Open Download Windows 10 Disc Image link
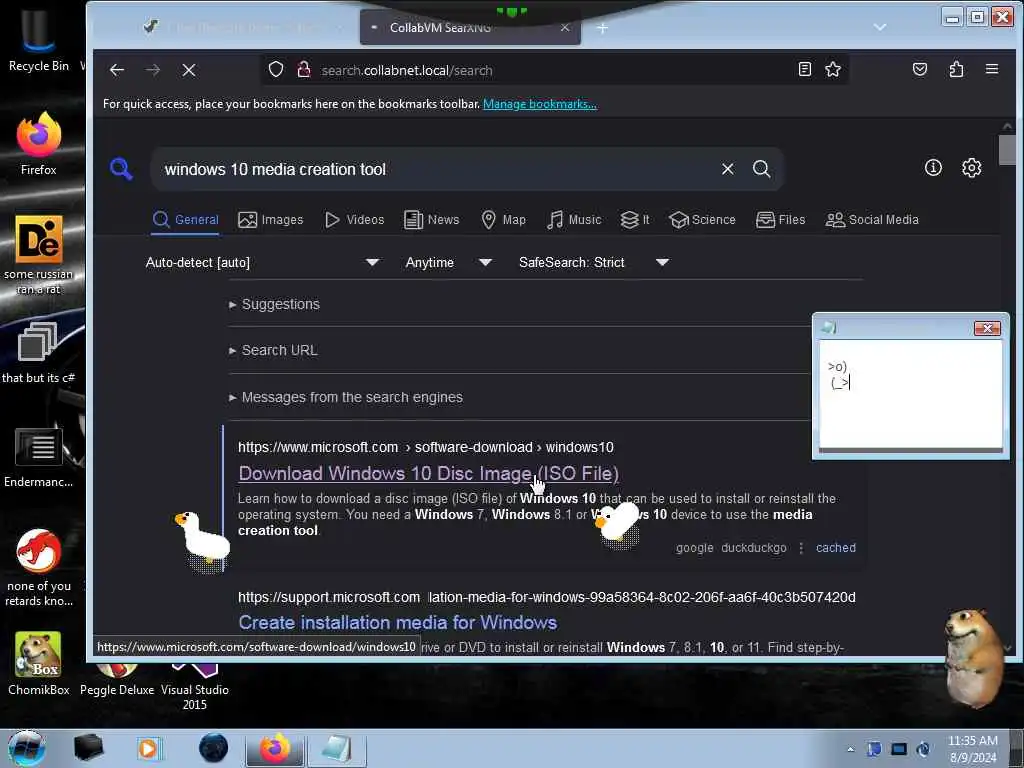The image size is (1024, 768). [428, 474]
